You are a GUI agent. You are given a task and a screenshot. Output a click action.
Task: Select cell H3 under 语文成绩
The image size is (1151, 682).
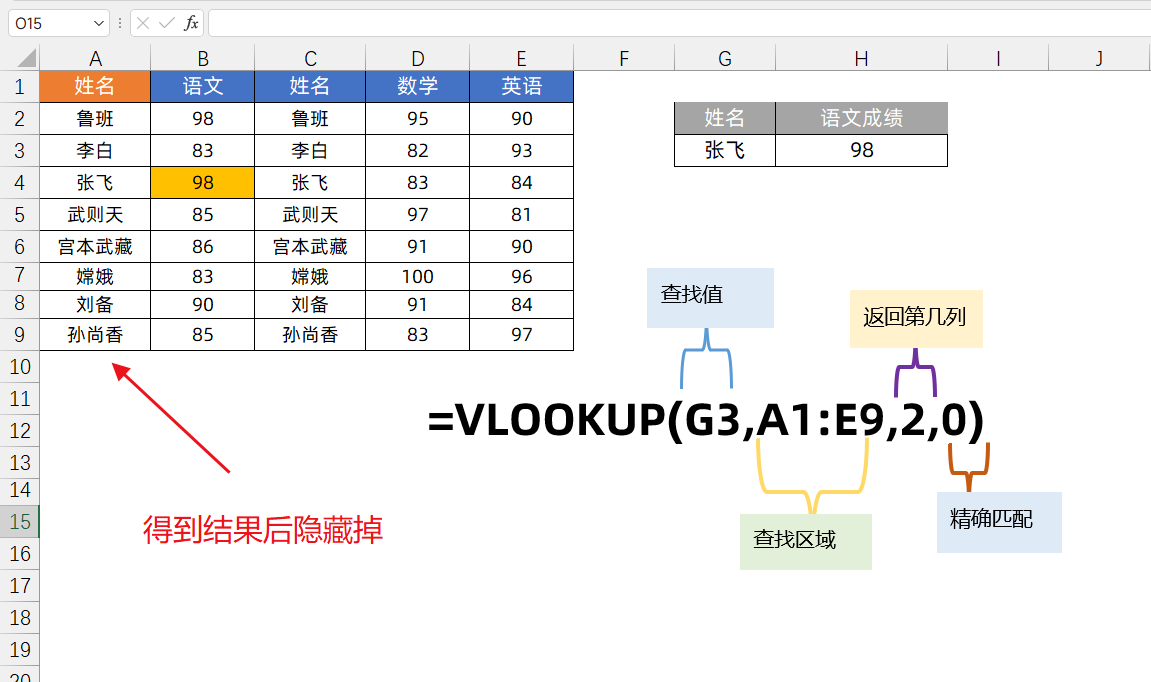coord(861,150)
